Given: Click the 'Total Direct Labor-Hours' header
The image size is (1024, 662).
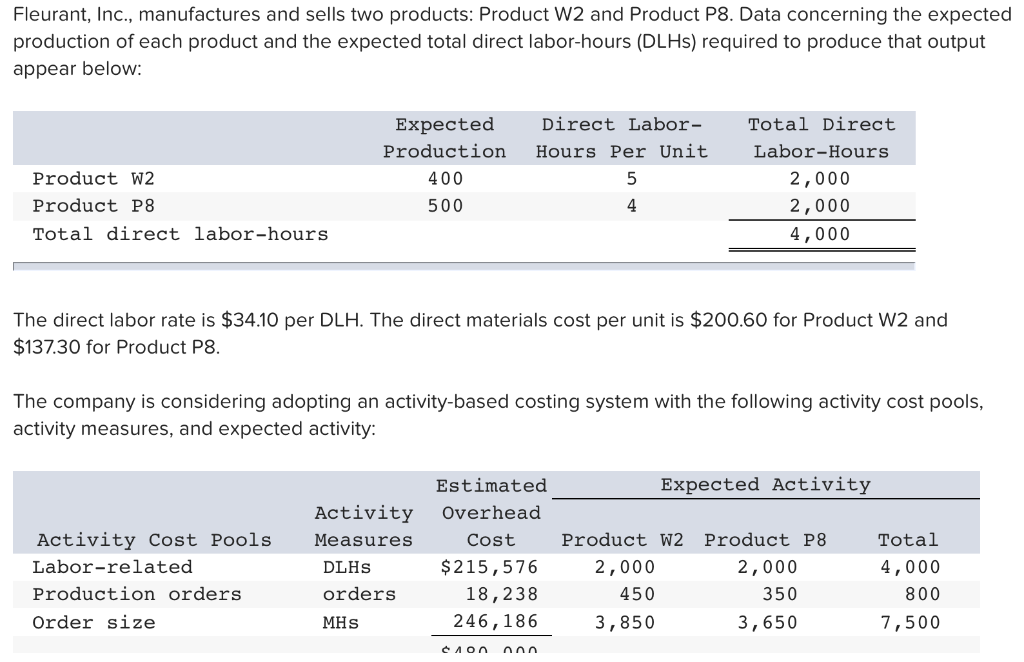Looking at the screenshot, I should coord(822,138).
